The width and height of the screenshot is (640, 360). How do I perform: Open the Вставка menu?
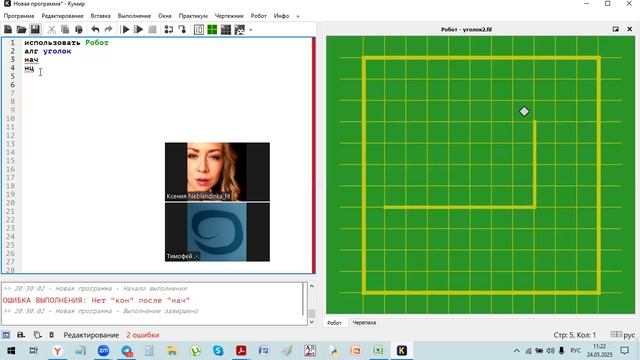point(100,16)
